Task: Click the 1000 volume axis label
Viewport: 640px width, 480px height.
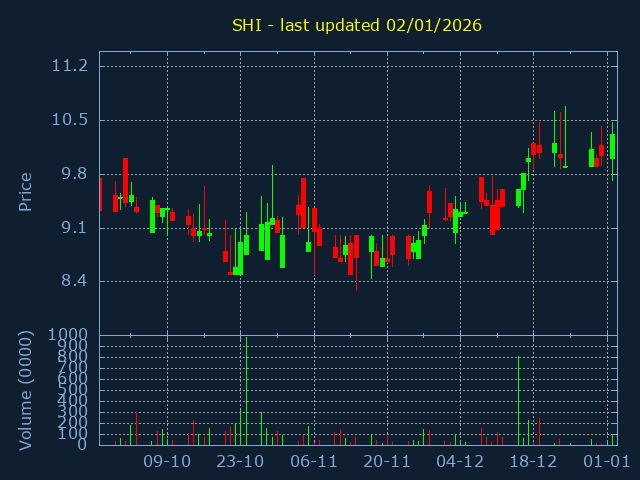Action: click(x=67, y=334)
